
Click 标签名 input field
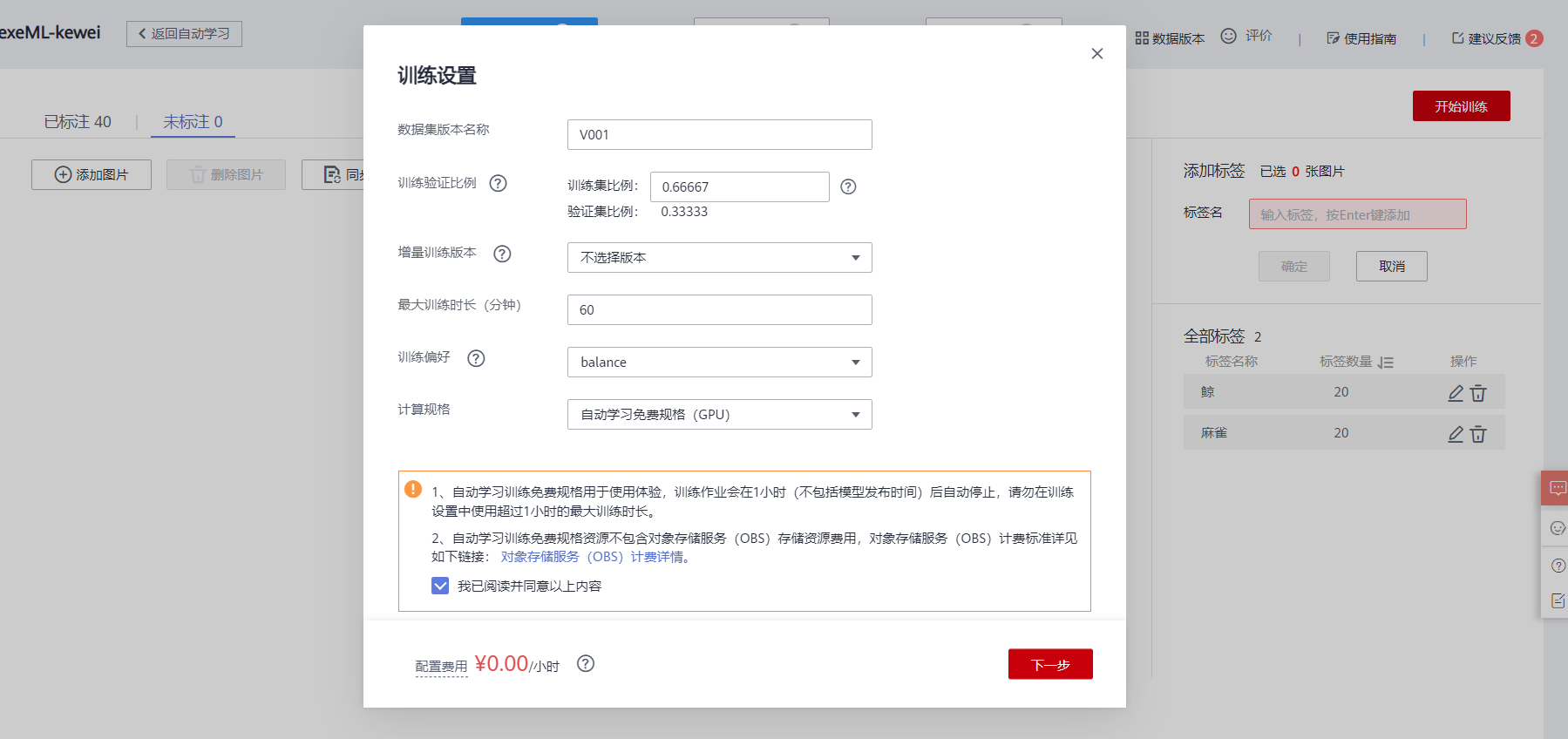(1357, 214)
